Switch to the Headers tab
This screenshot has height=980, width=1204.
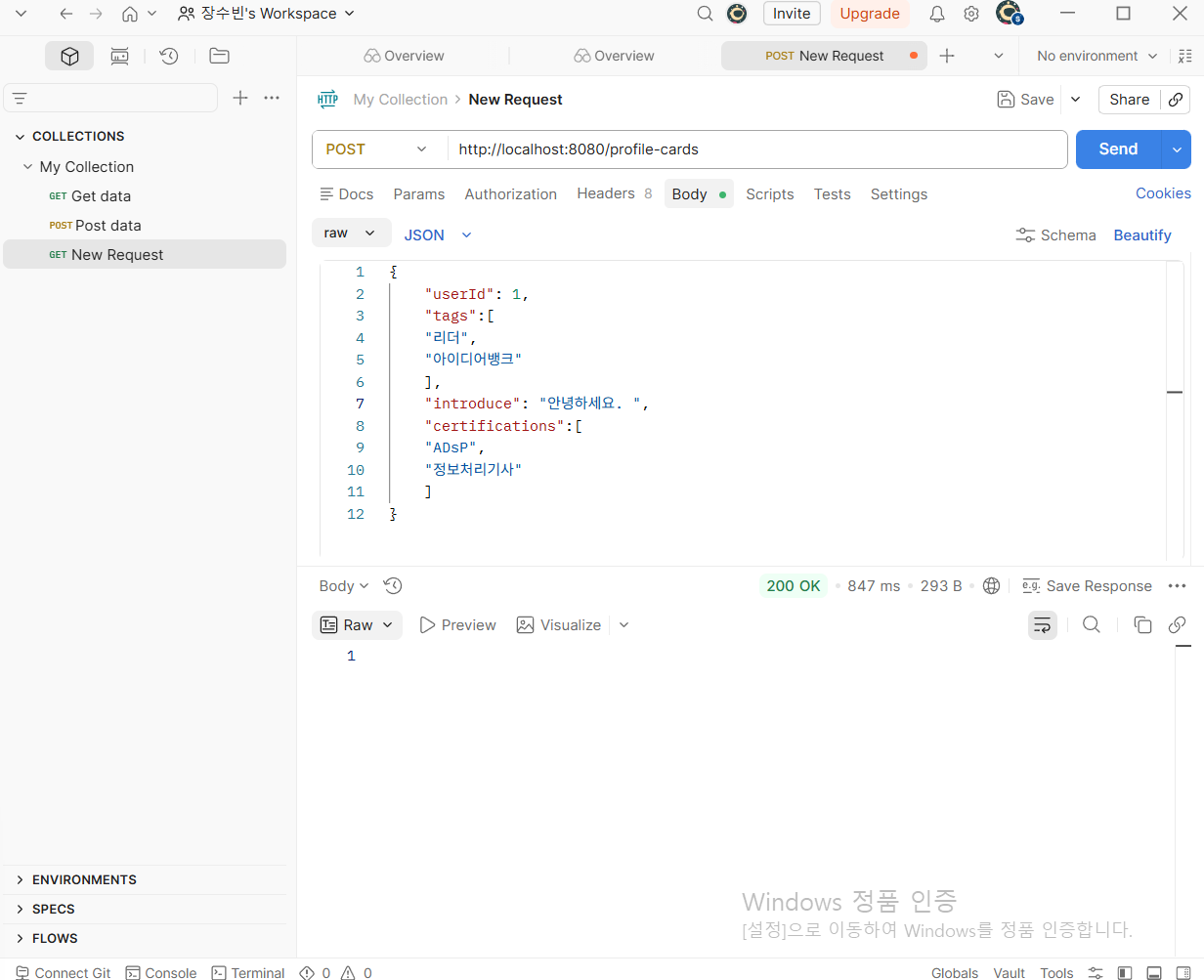tap(614, 194)
